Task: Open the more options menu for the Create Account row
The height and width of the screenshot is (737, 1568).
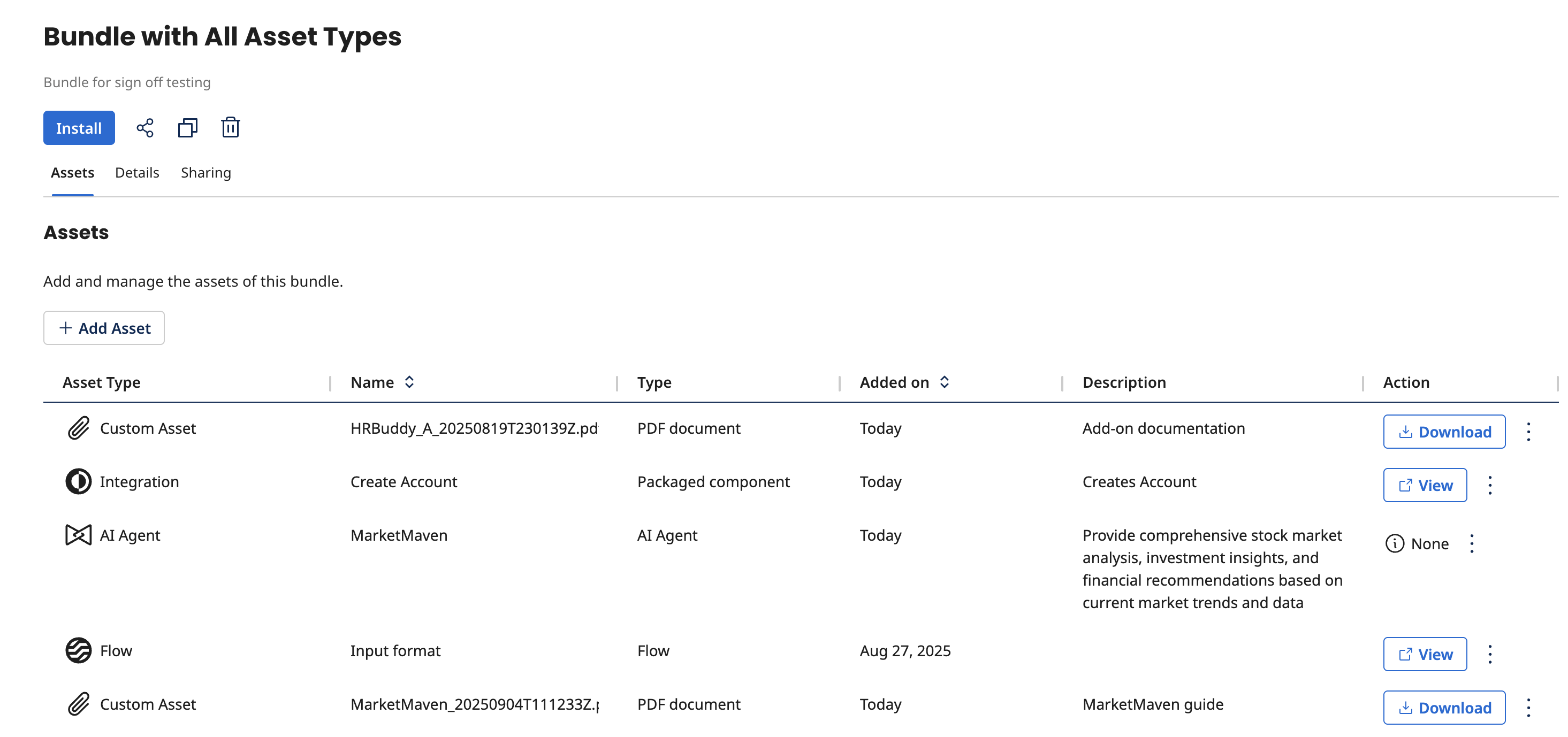Action: [x=1489, y=485]
